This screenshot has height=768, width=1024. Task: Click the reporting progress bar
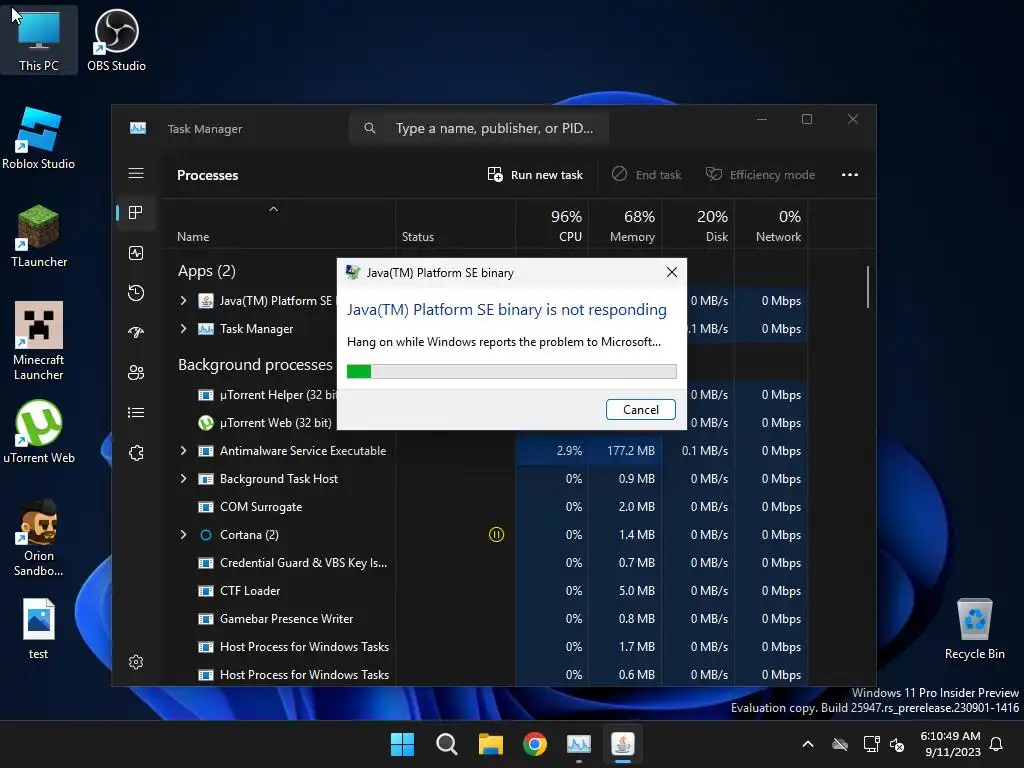point(511,372)
